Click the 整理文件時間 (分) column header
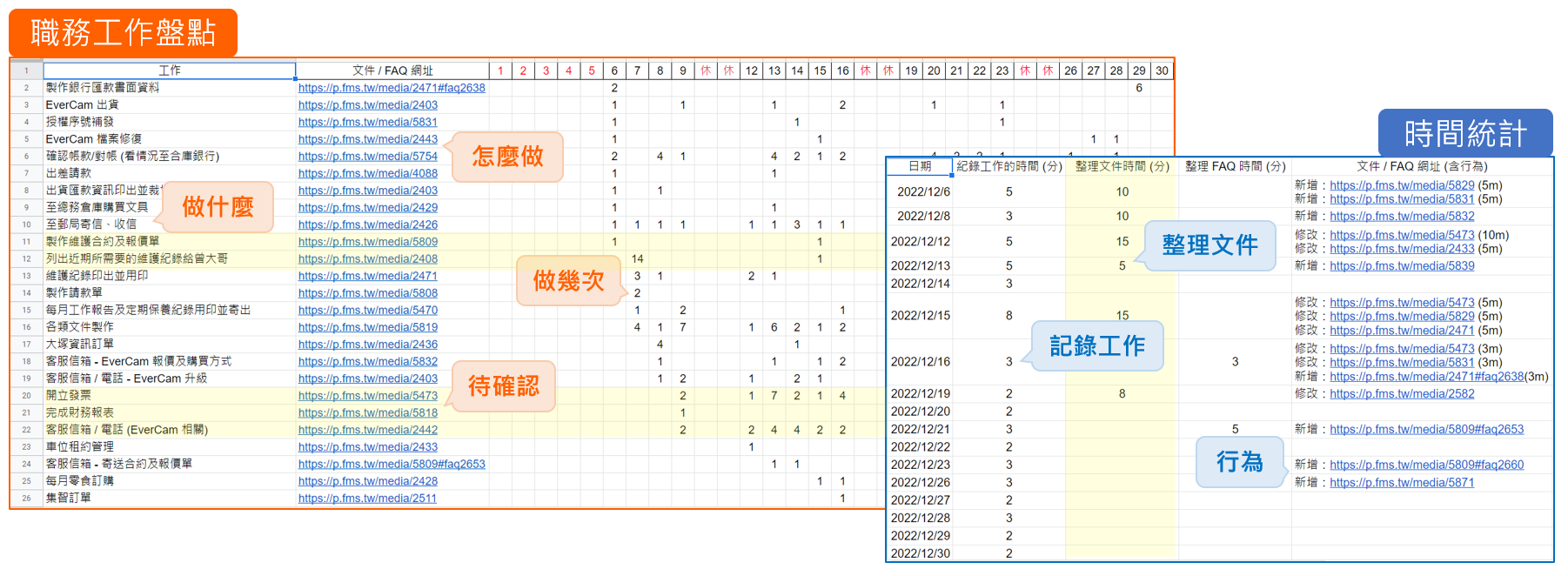The height and width of the screenshot is (576, 1568). pos(1122,166)
